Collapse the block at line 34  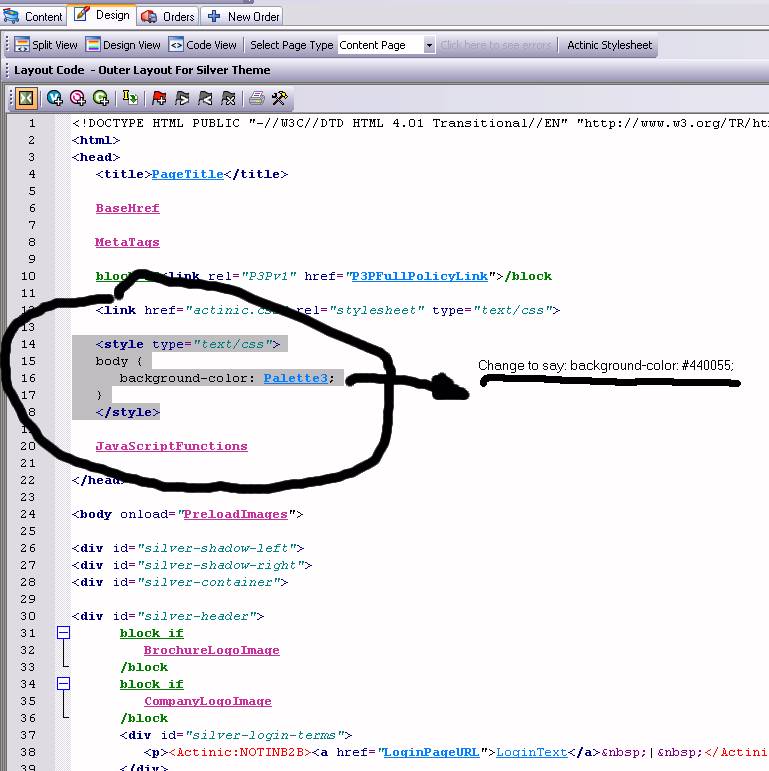63,684
